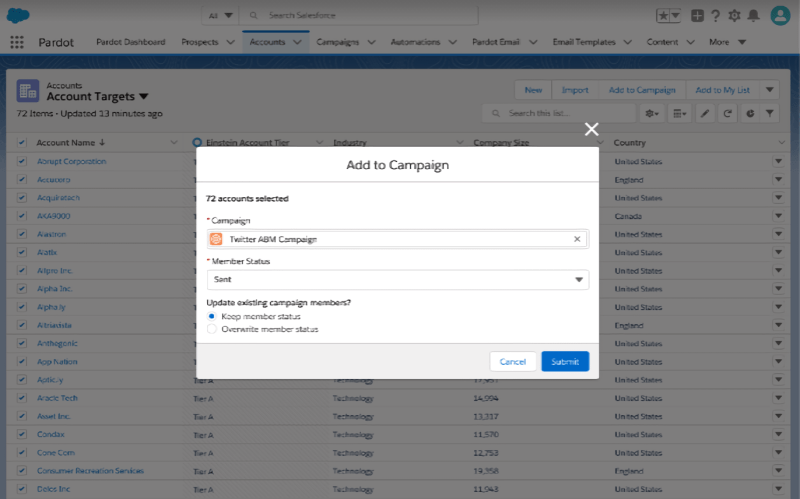Screen dimensions: 800x499
Task: Open the global actions plus icon
Action: click(697, 16)
